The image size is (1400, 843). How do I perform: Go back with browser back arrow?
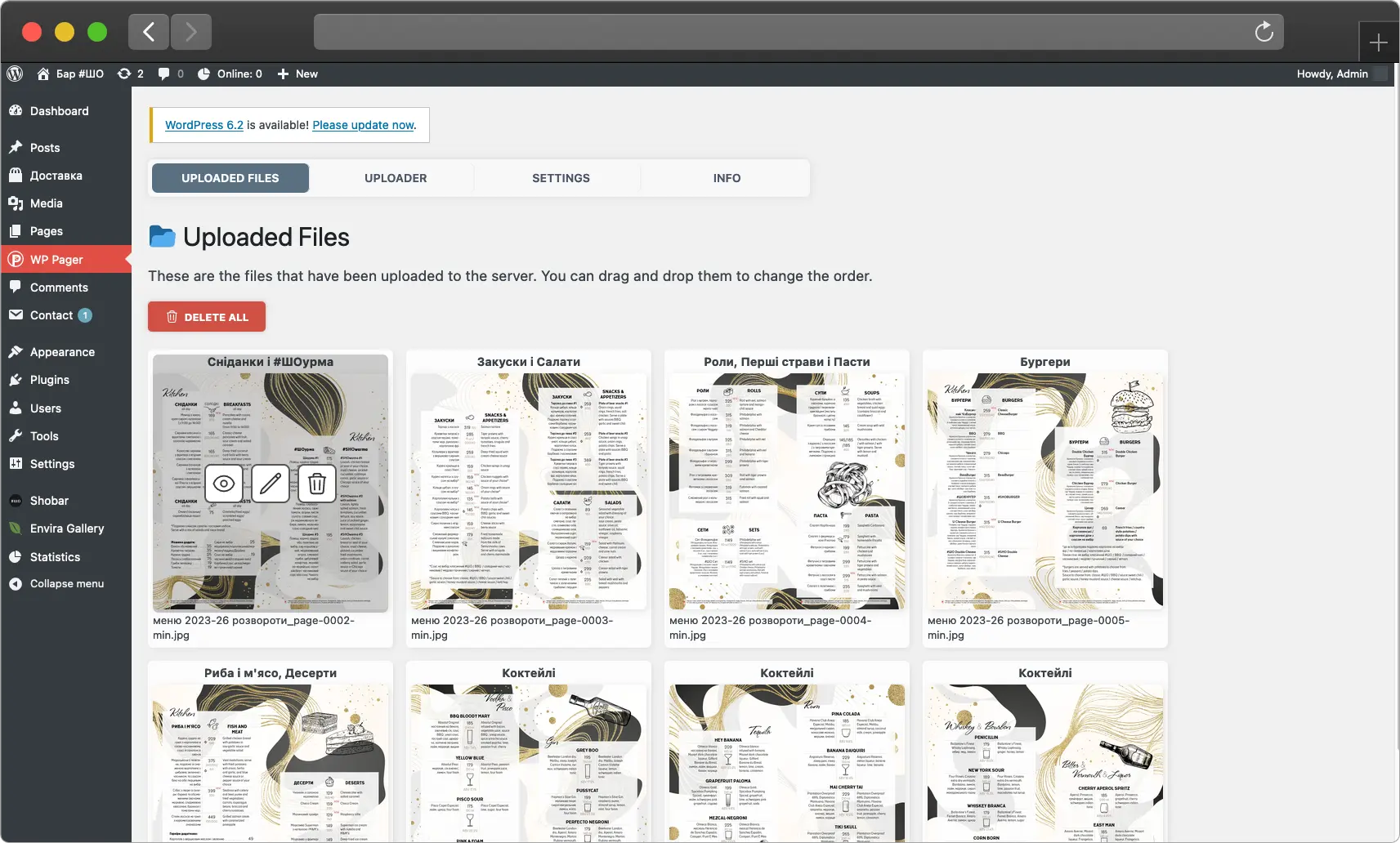(x=149, y=32)
